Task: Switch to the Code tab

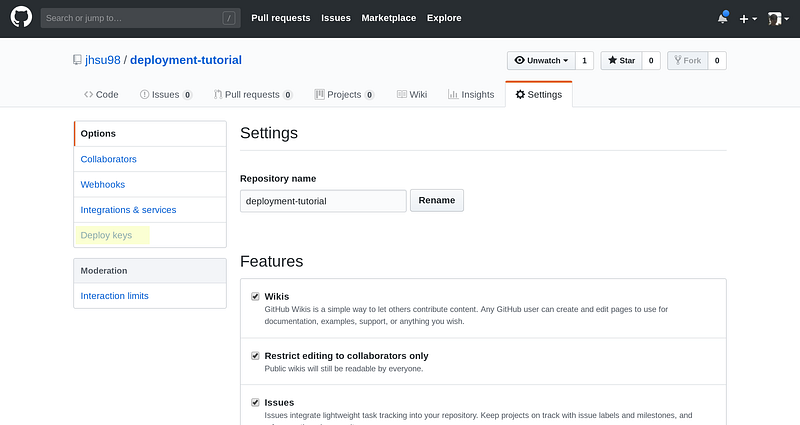Action: tap(101, 94)
